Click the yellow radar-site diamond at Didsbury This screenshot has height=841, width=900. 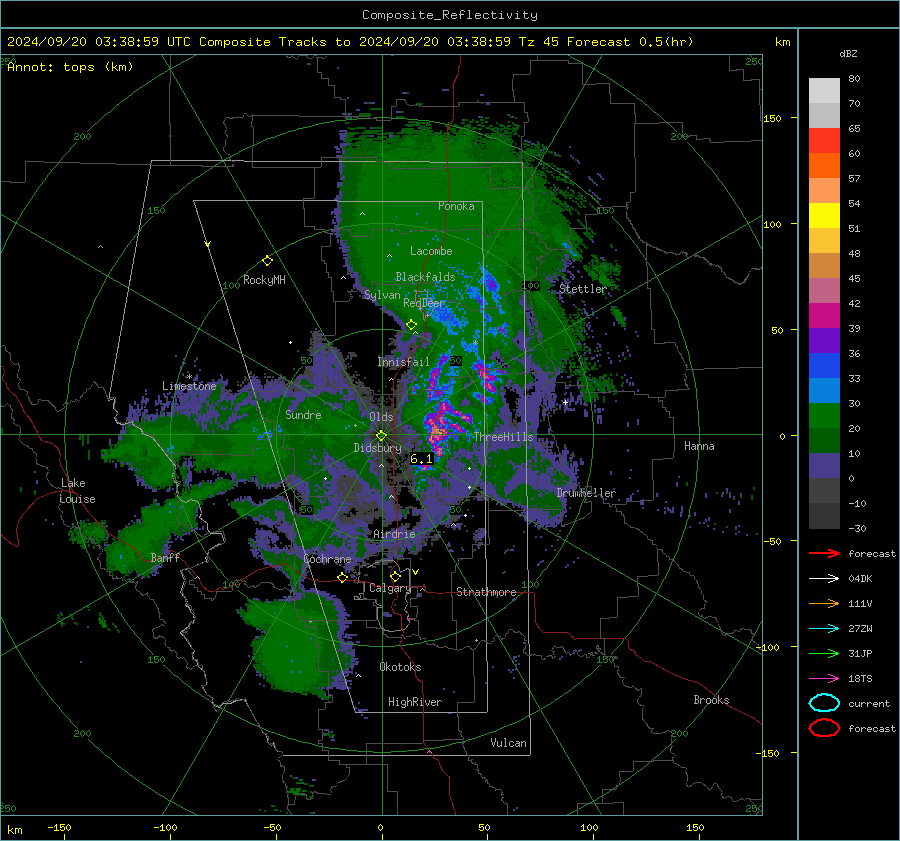381,436
